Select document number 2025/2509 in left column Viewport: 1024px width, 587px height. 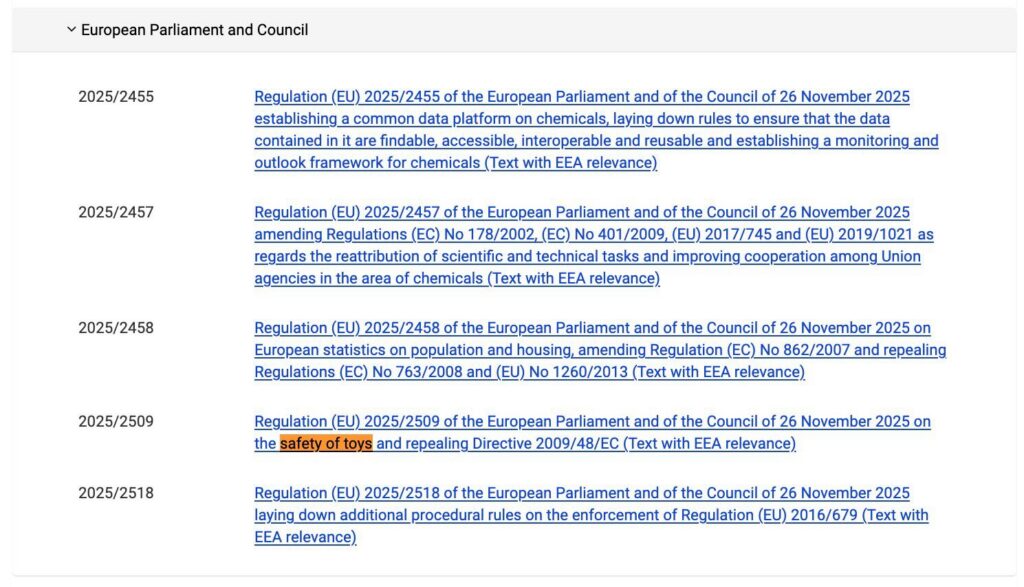116,422
